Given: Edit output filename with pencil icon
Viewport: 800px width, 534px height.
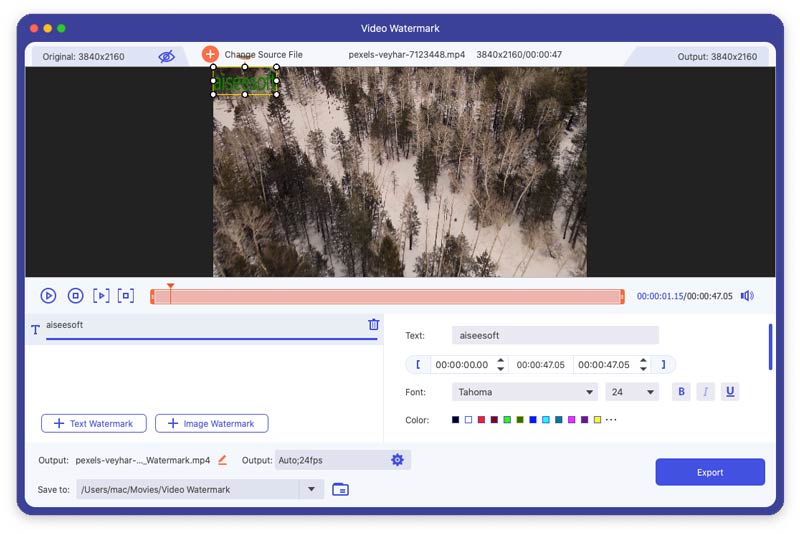Looking at the screenshot, I should 222,460.
